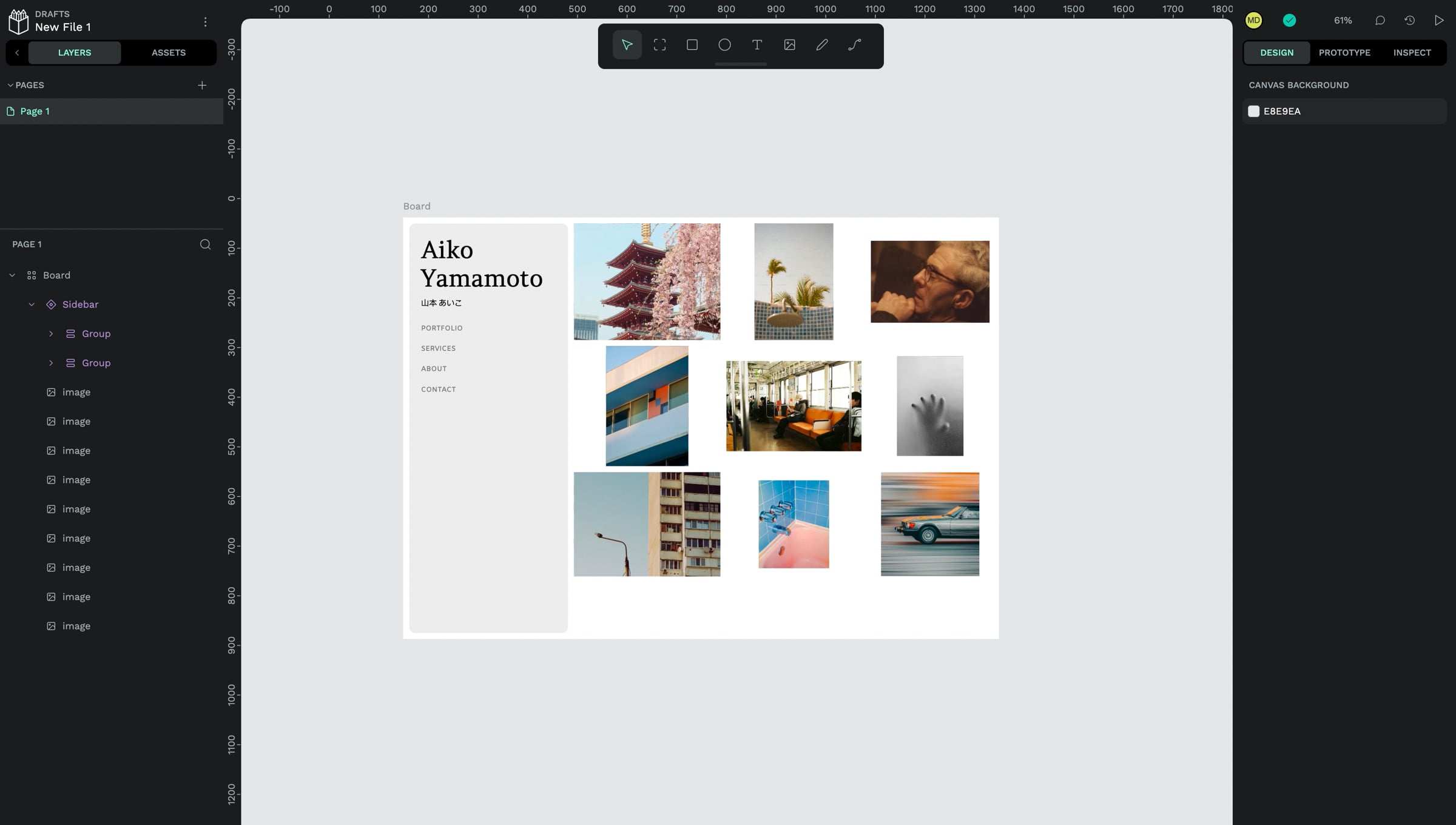Click the toolbar collapse handle bar

pos(741,64)
